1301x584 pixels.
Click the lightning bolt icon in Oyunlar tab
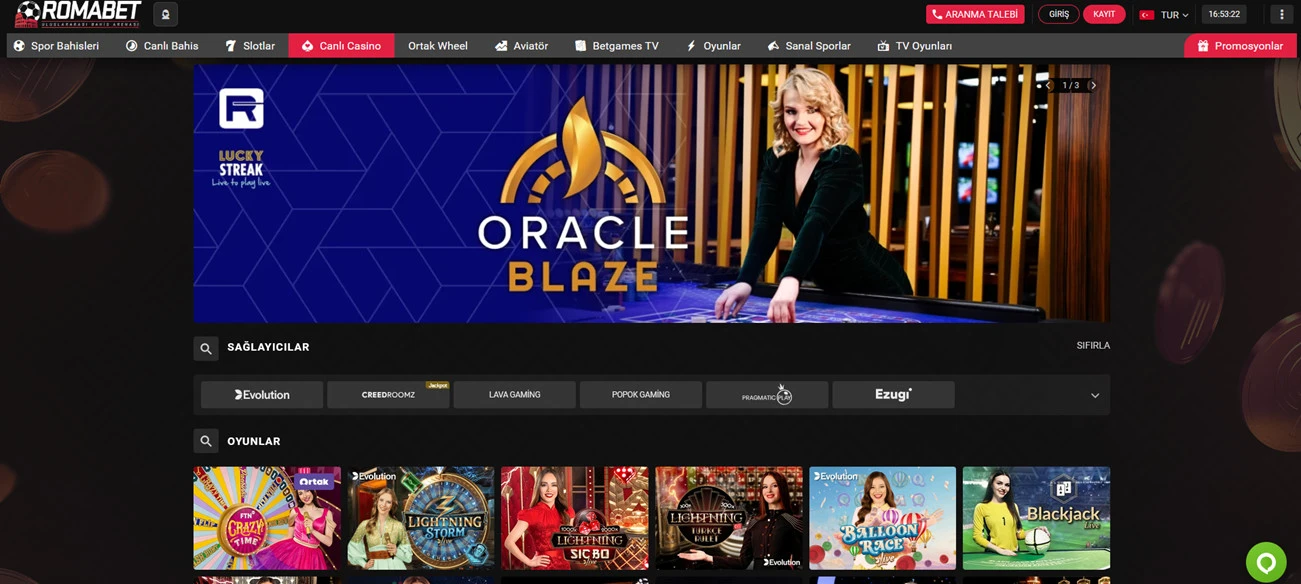tap(691, 46)
